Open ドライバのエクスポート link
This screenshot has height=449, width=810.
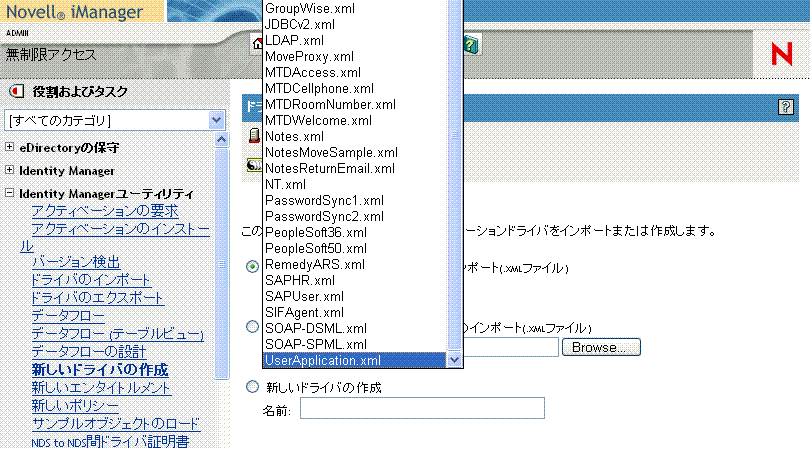(97, 298)
